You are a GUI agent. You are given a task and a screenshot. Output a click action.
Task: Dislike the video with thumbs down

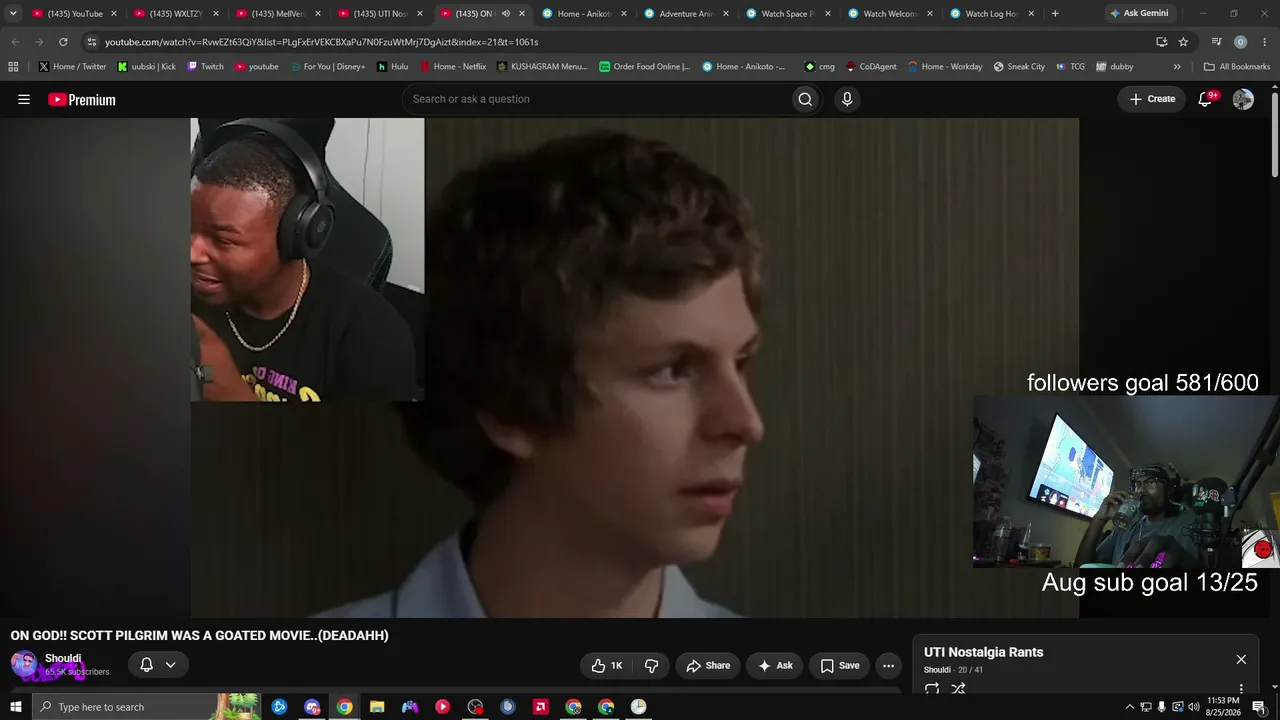coord(651,666)
